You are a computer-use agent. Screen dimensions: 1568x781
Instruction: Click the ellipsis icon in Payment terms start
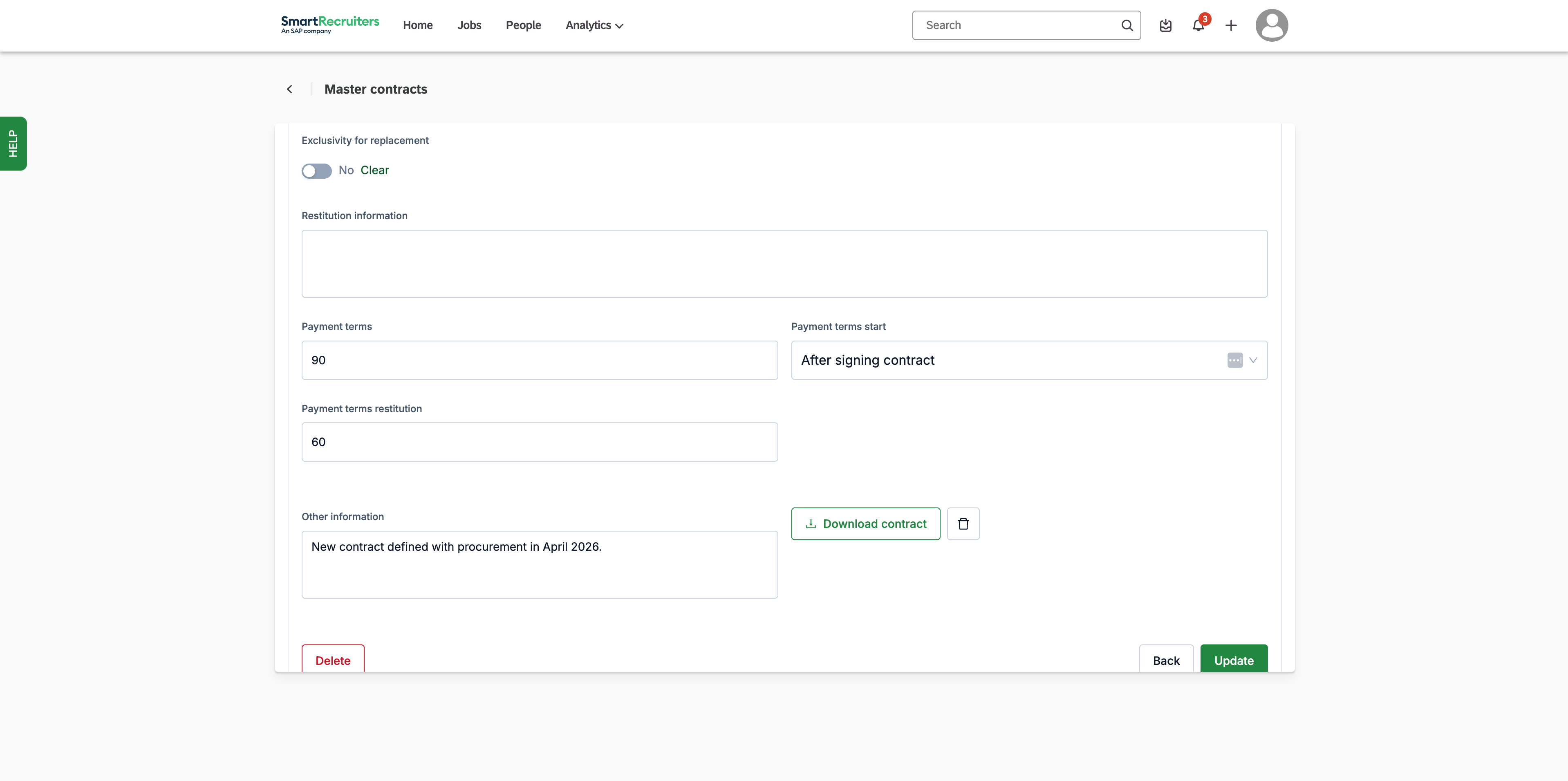[x=1235, y=360]
